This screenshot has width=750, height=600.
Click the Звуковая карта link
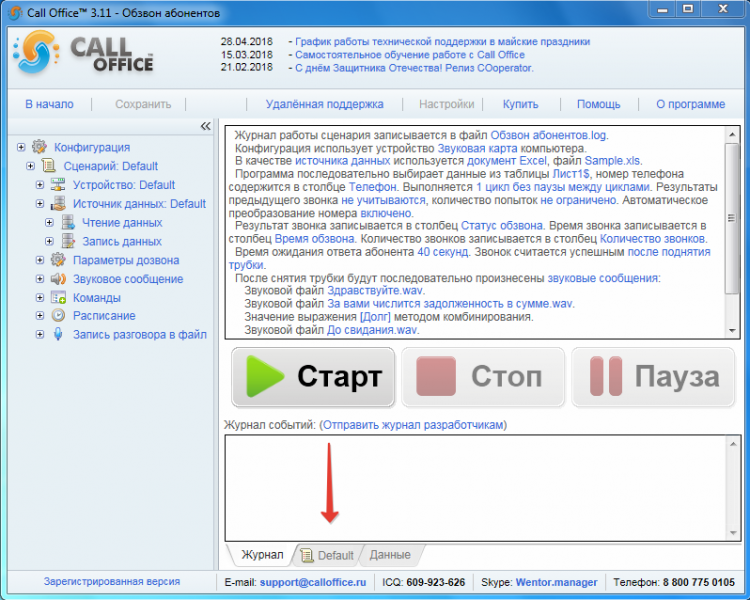477,148
